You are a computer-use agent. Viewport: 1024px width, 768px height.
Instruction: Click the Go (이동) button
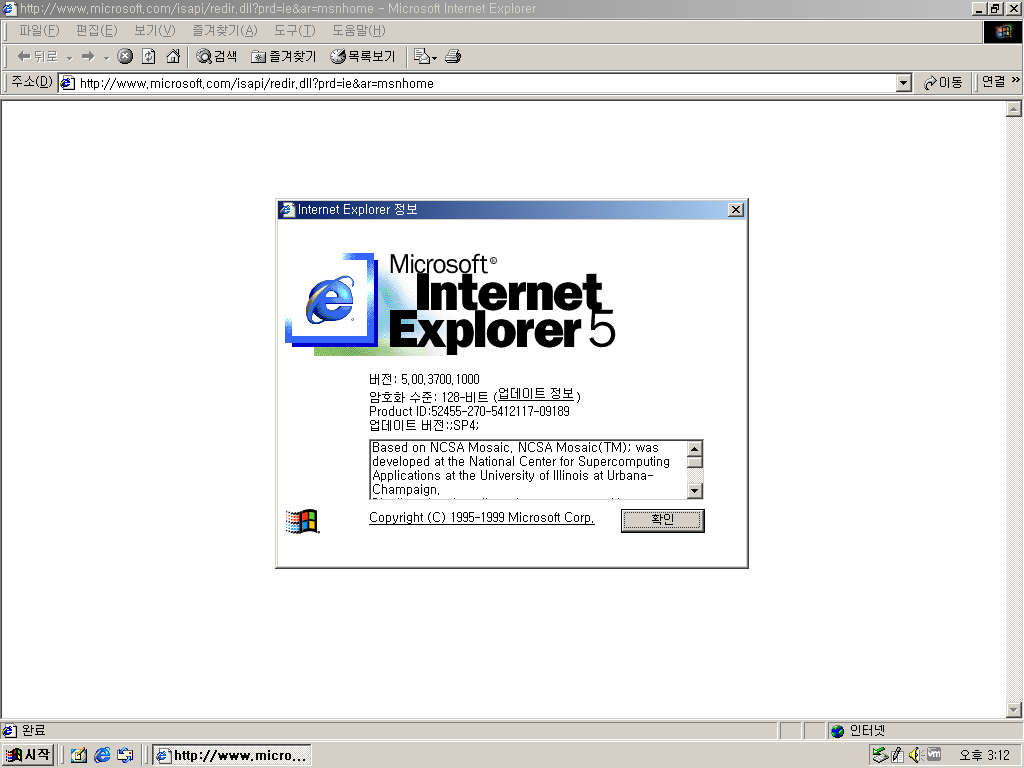pyautogui.click(x=943, y=83)
